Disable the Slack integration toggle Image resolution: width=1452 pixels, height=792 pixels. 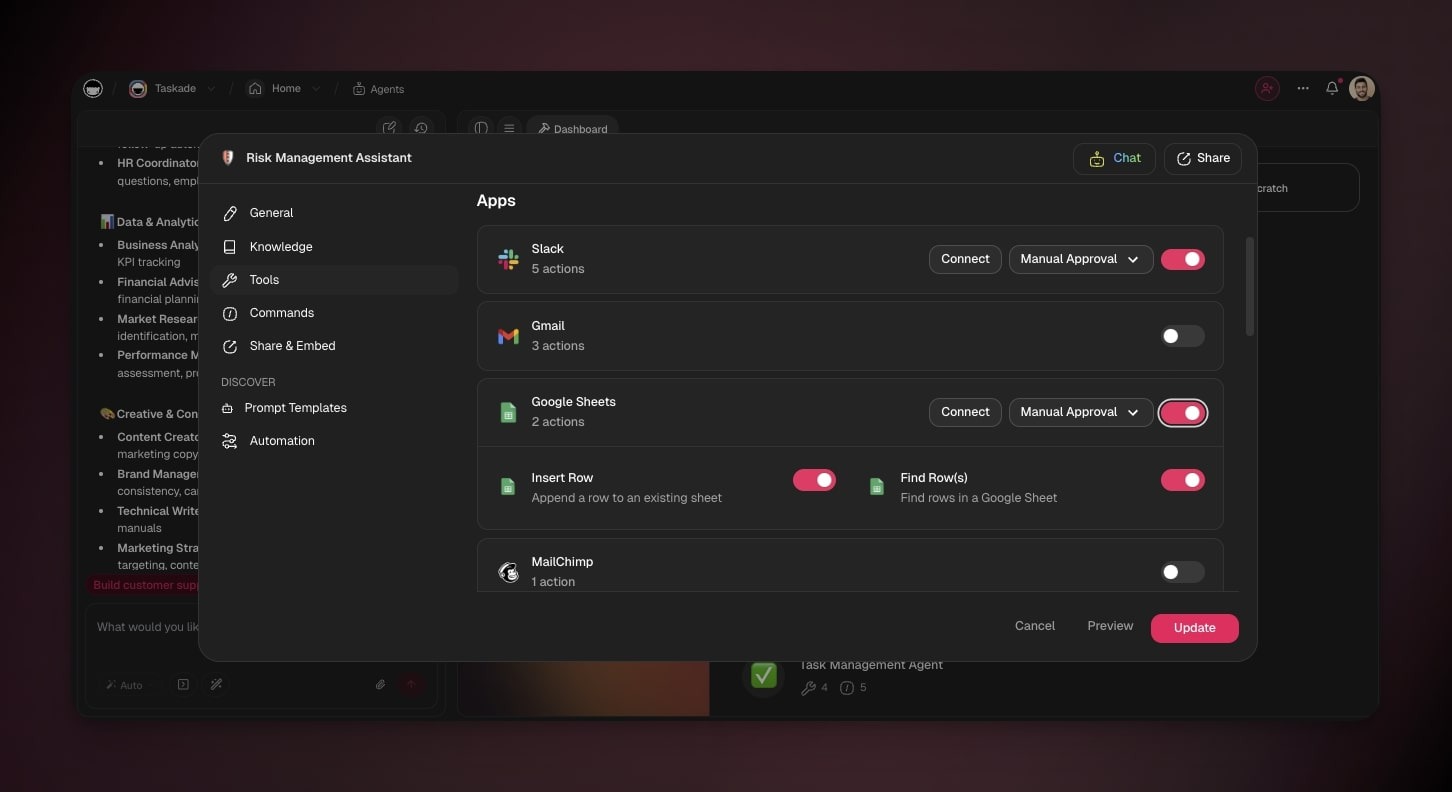click(1182, 259)
